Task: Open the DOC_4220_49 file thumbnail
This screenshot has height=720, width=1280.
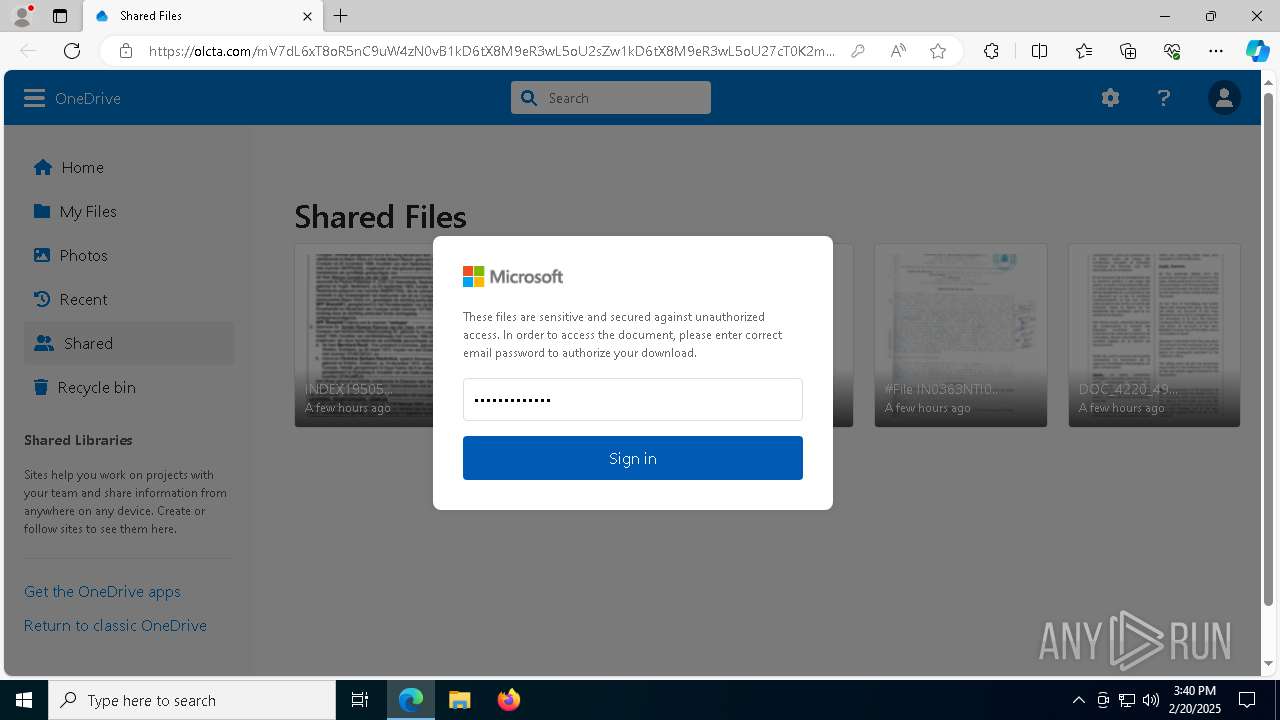Action: [x=1154, y=335]
